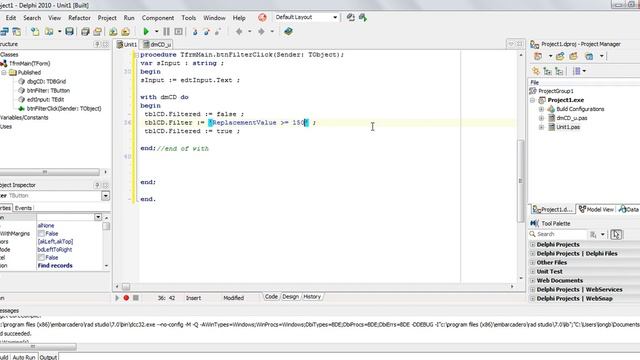Image resolution: width=640 pixels, height=360 pixels.
Task: Switch to the dmCD_u editor tab
Action: point(157,44)
